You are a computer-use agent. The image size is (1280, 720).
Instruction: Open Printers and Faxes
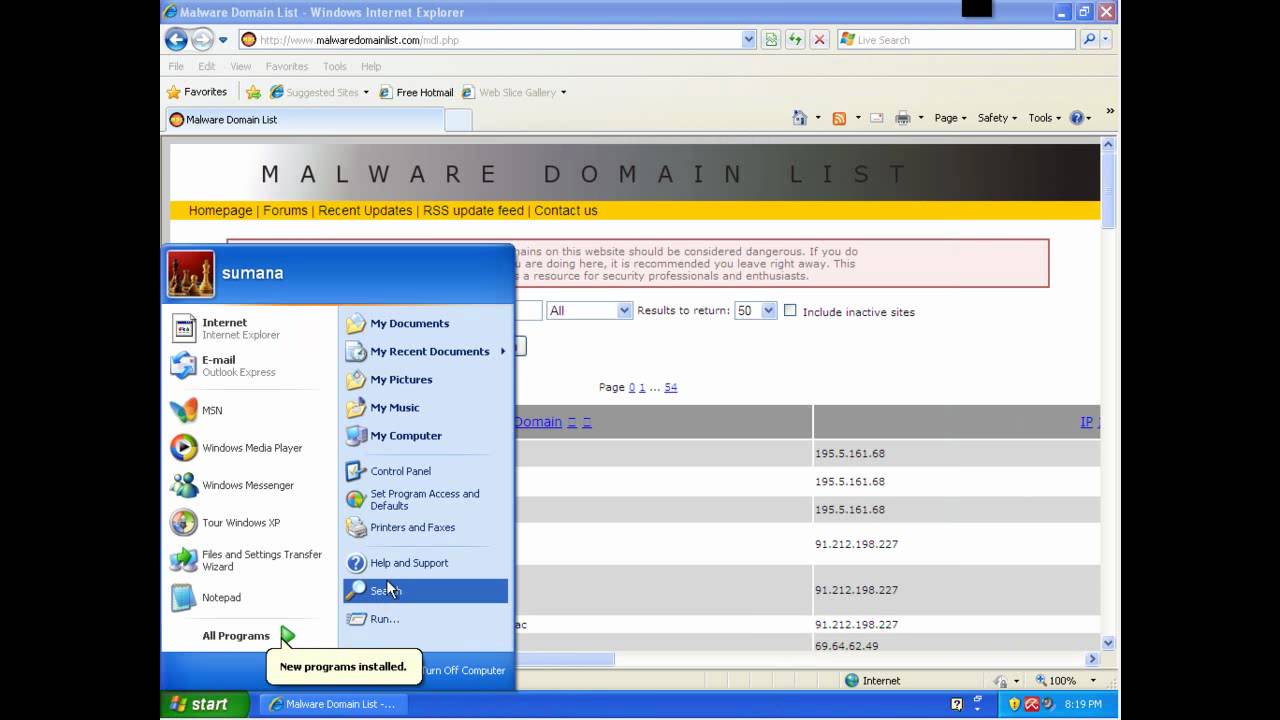click(x=425, y=527)
